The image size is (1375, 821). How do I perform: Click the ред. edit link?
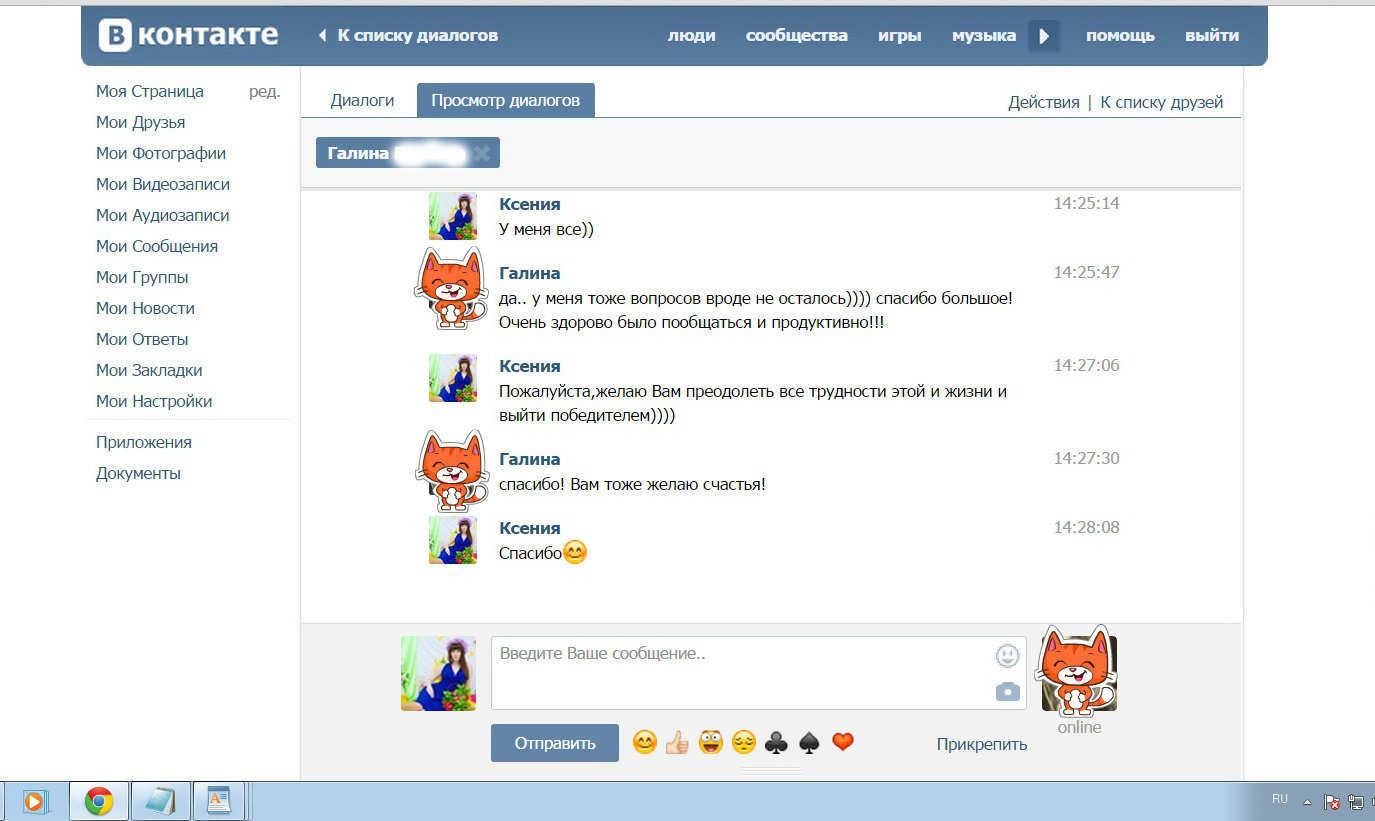click(264, 91)
